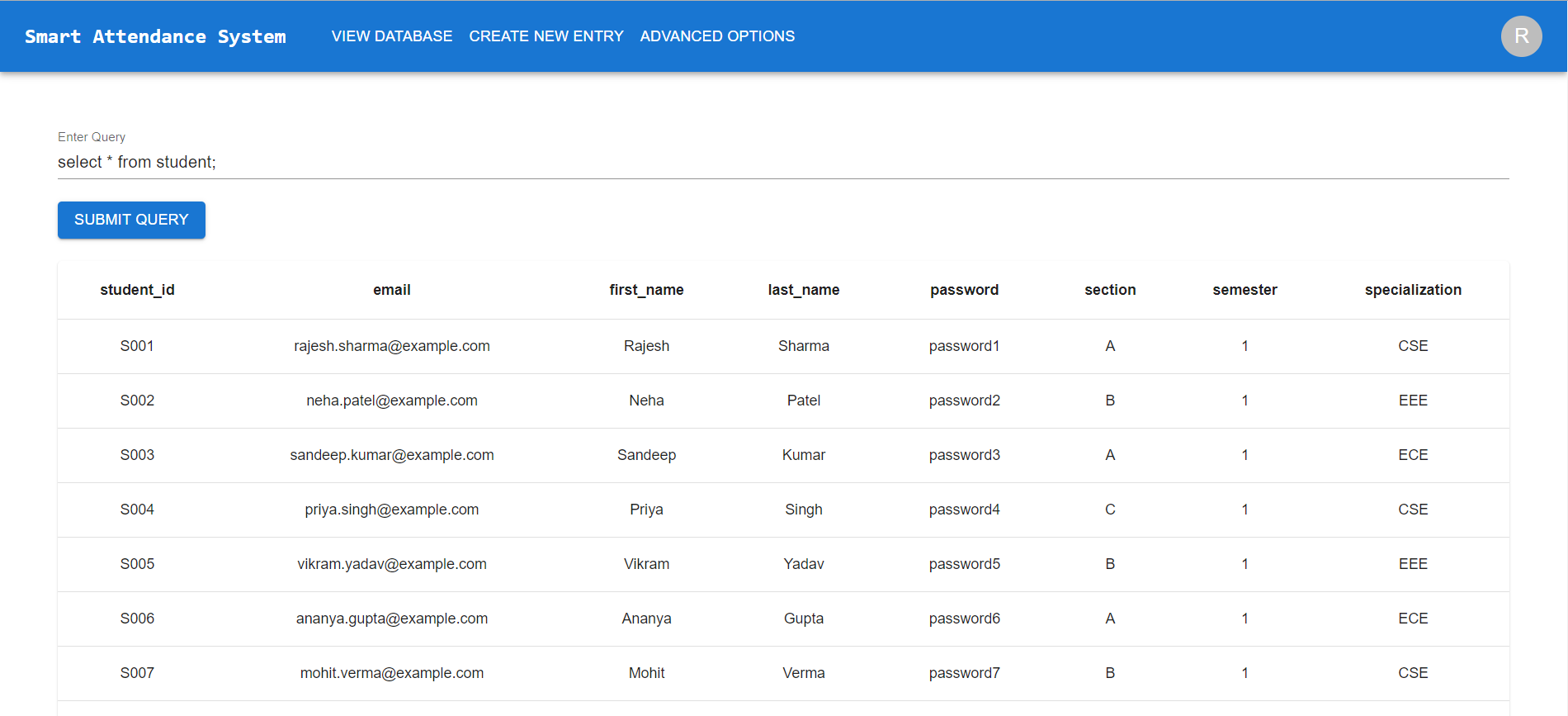Select student ID S003 cell

(137, 455)
